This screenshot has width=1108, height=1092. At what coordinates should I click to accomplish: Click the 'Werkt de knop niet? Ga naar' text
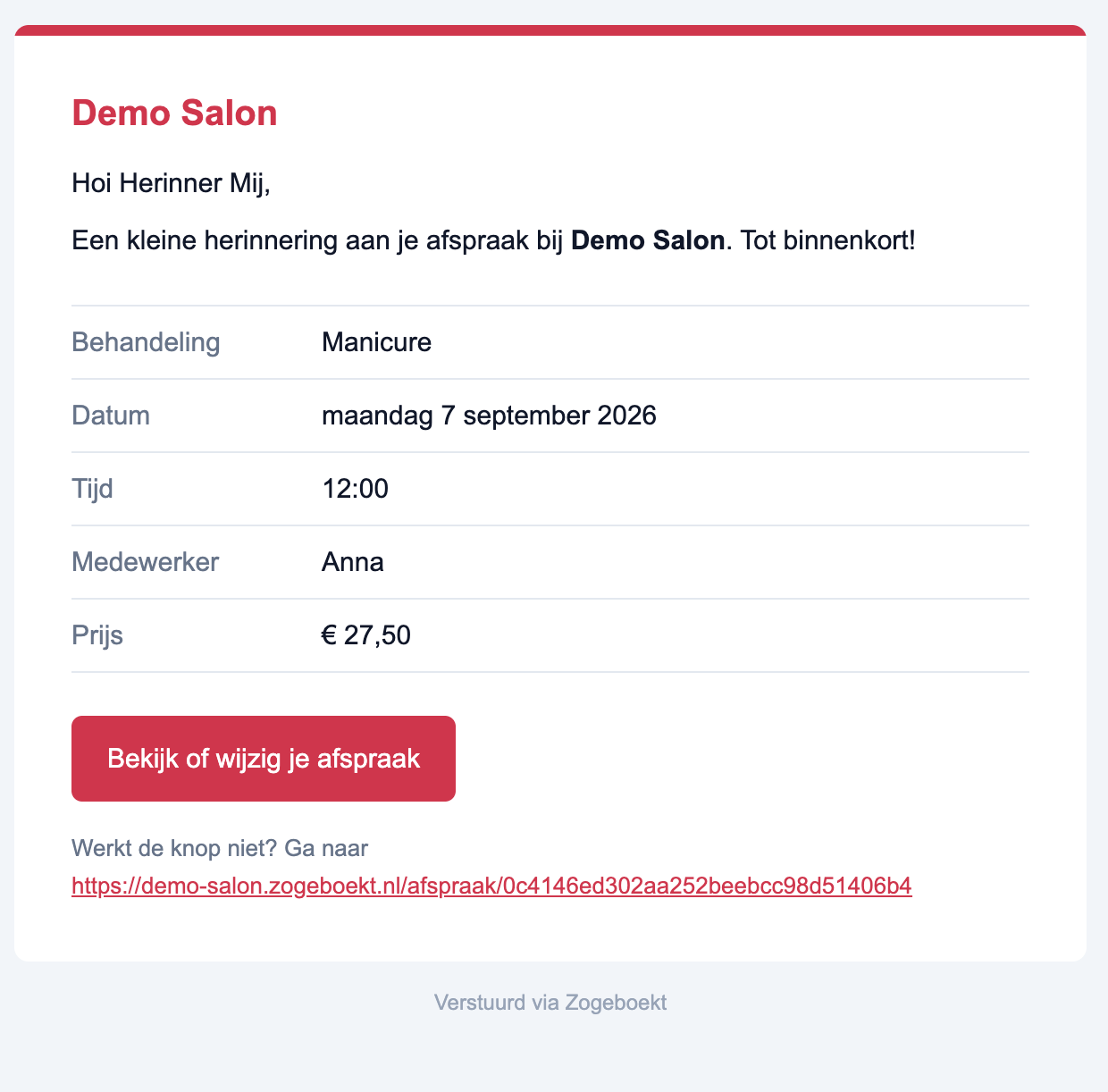pos(220,848)
